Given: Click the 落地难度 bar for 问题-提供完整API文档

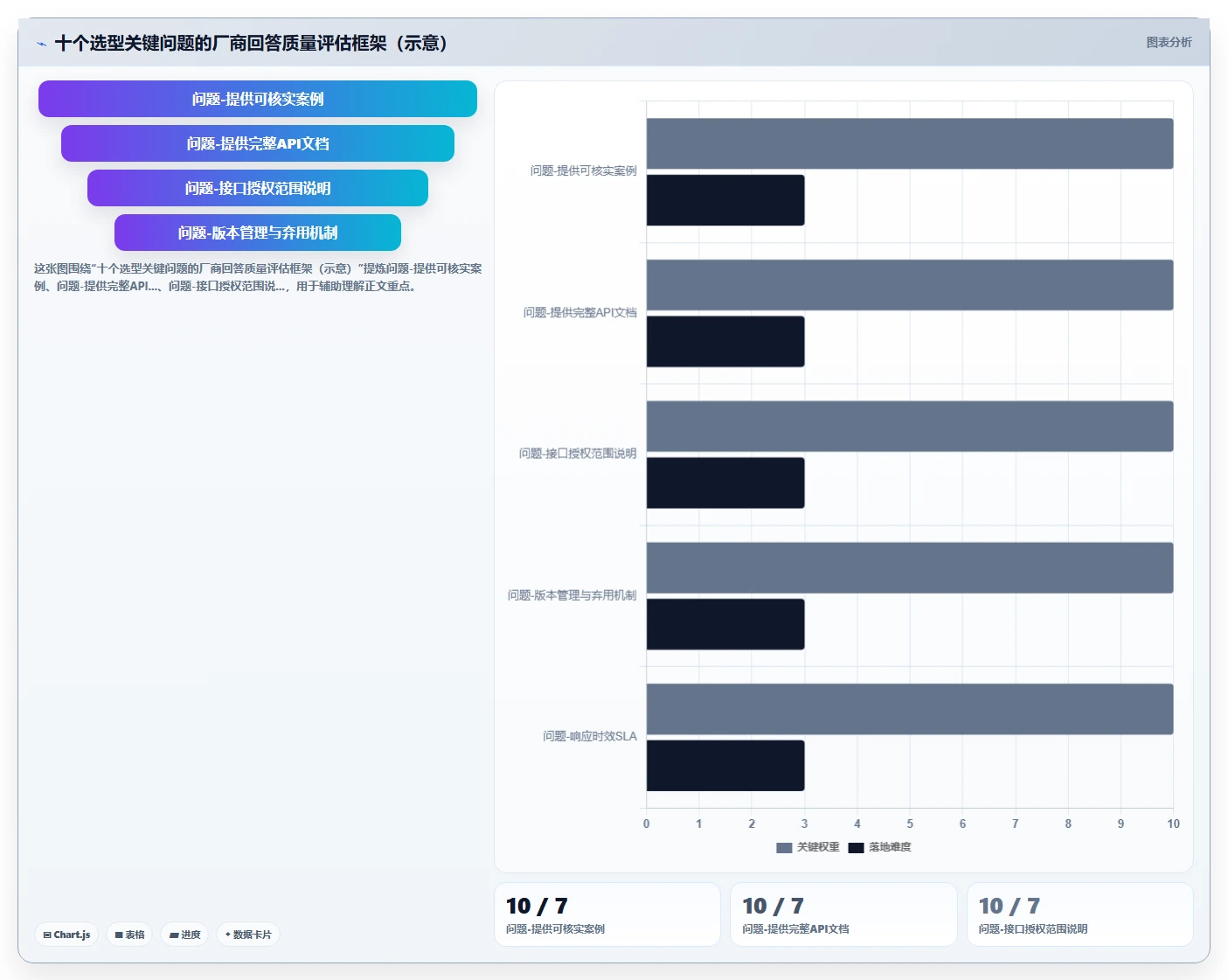Looking at the screenshot, I should point(725,342).
